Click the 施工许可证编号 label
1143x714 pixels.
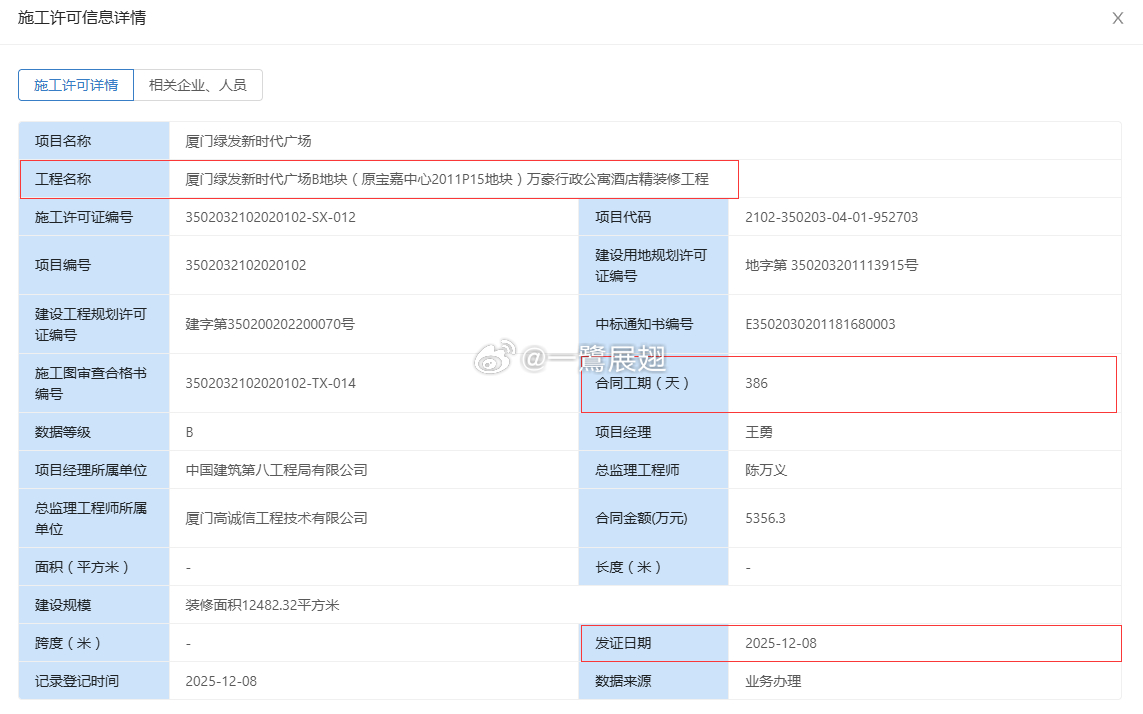point(84,217)
